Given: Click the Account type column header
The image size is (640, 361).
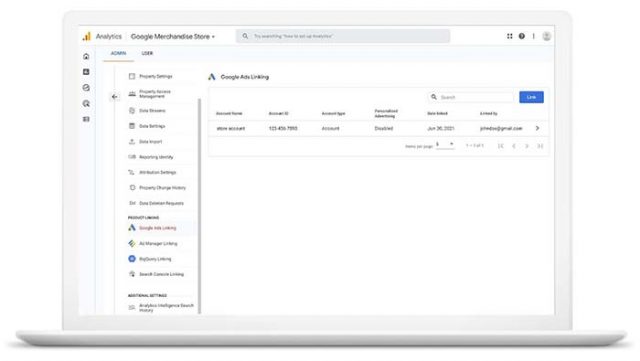Looking at the screenshot, I should (333, 114).
